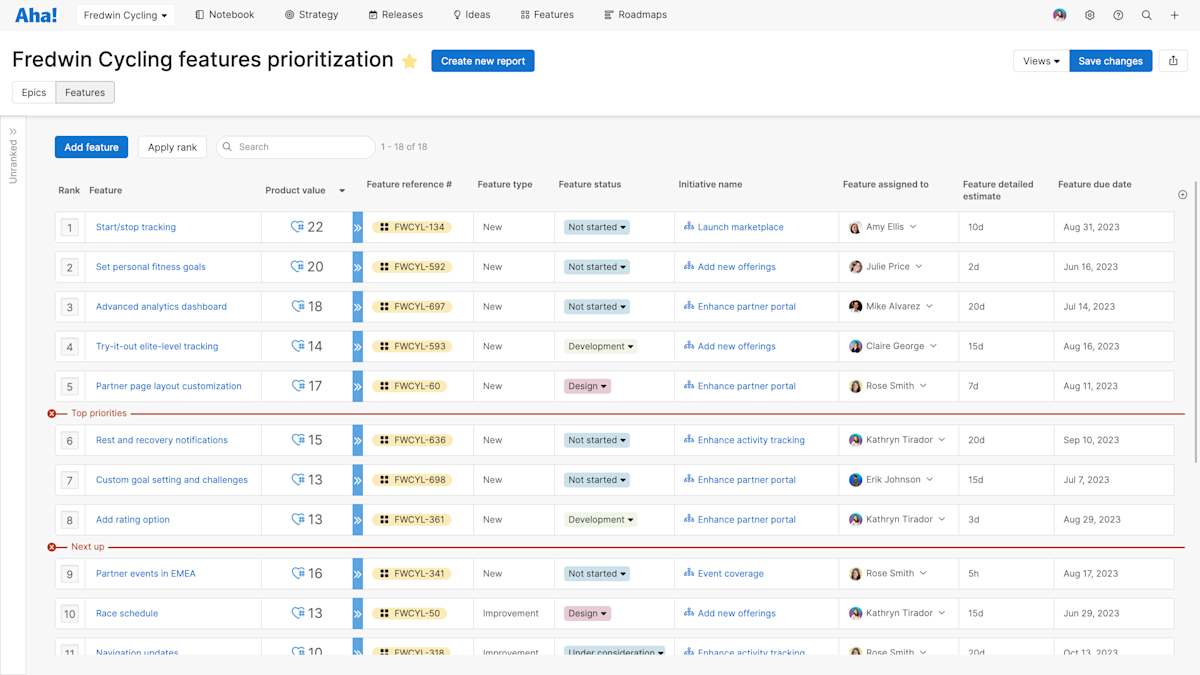Open the Views dropdown
The height and width of the screenshot is (675, 1200).
1041,61
